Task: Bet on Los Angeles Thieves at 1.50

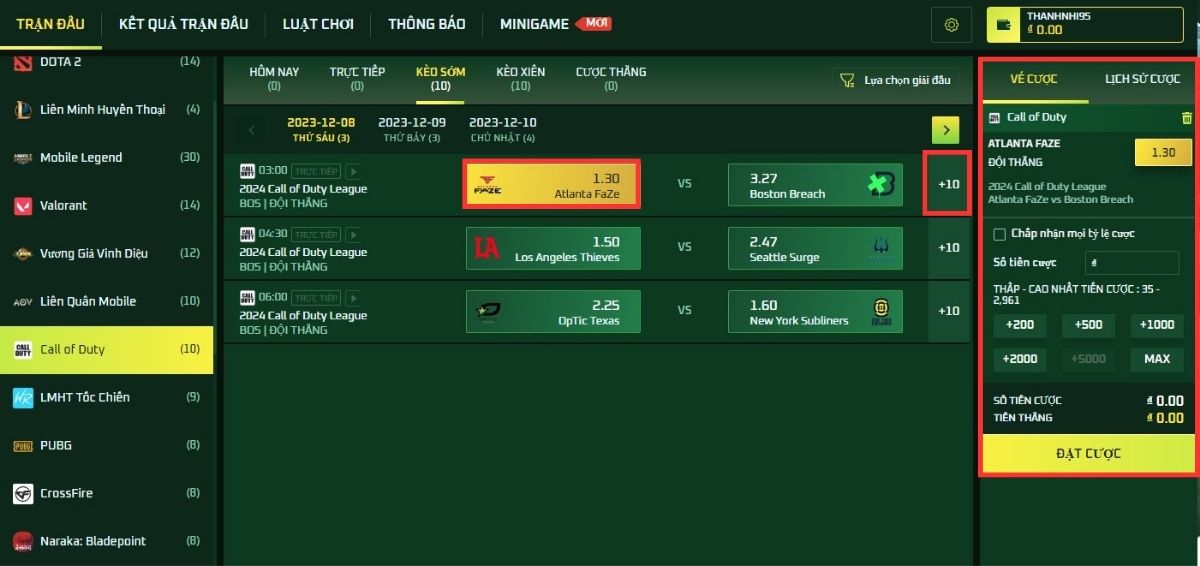Action: click(553, 248)
